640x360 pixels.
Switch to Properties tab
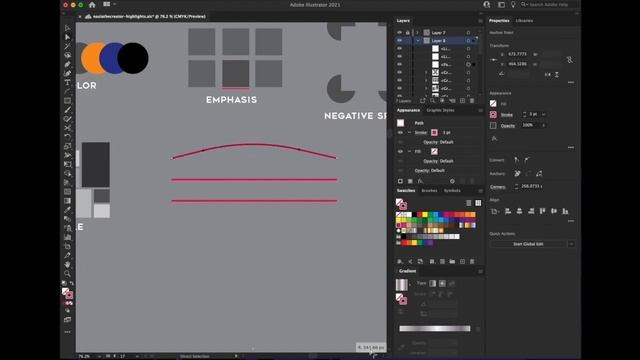pos(499,20)
